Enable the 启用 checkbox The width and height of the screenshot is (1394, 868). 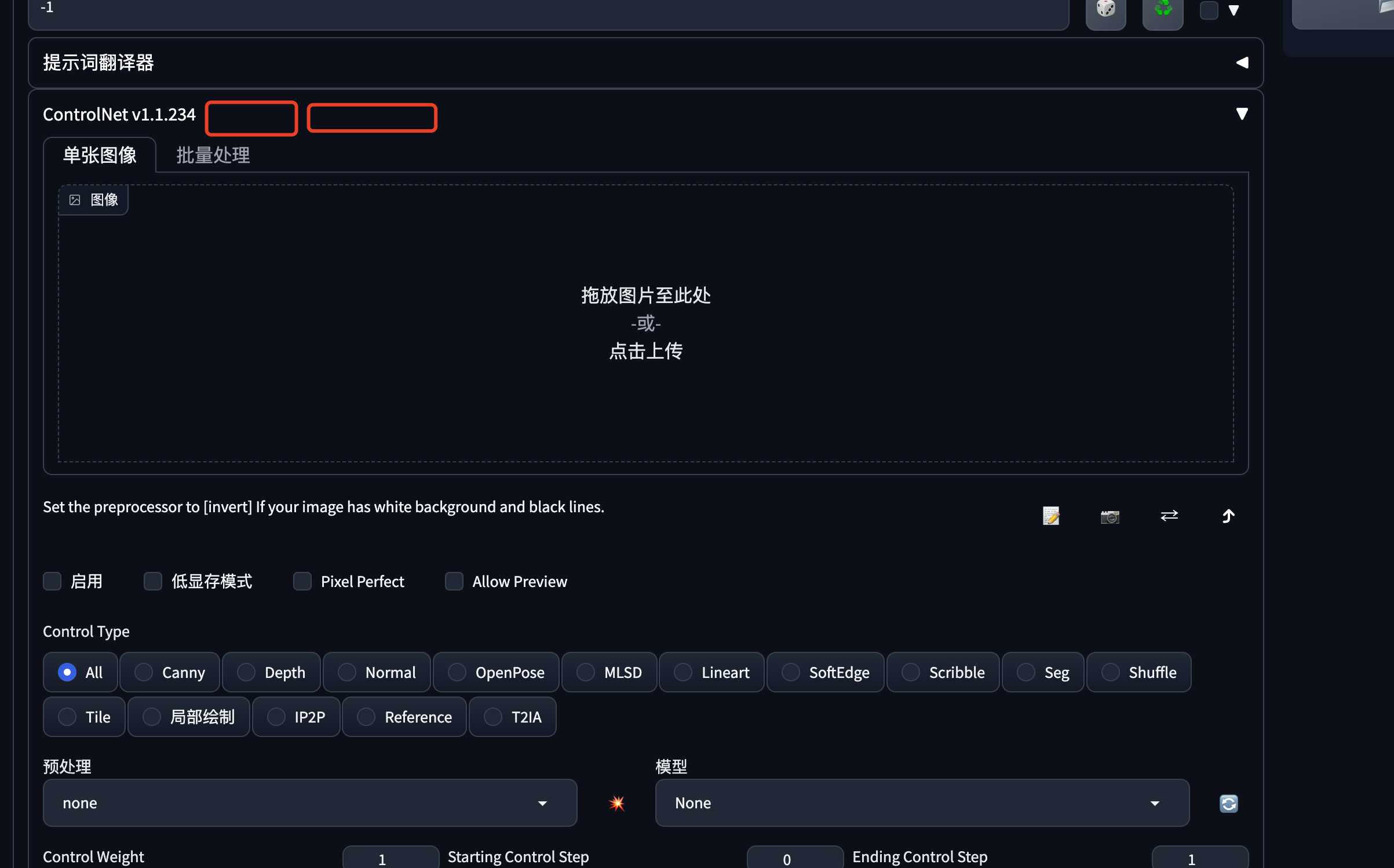pyautogui.click(x=52, y=581)
